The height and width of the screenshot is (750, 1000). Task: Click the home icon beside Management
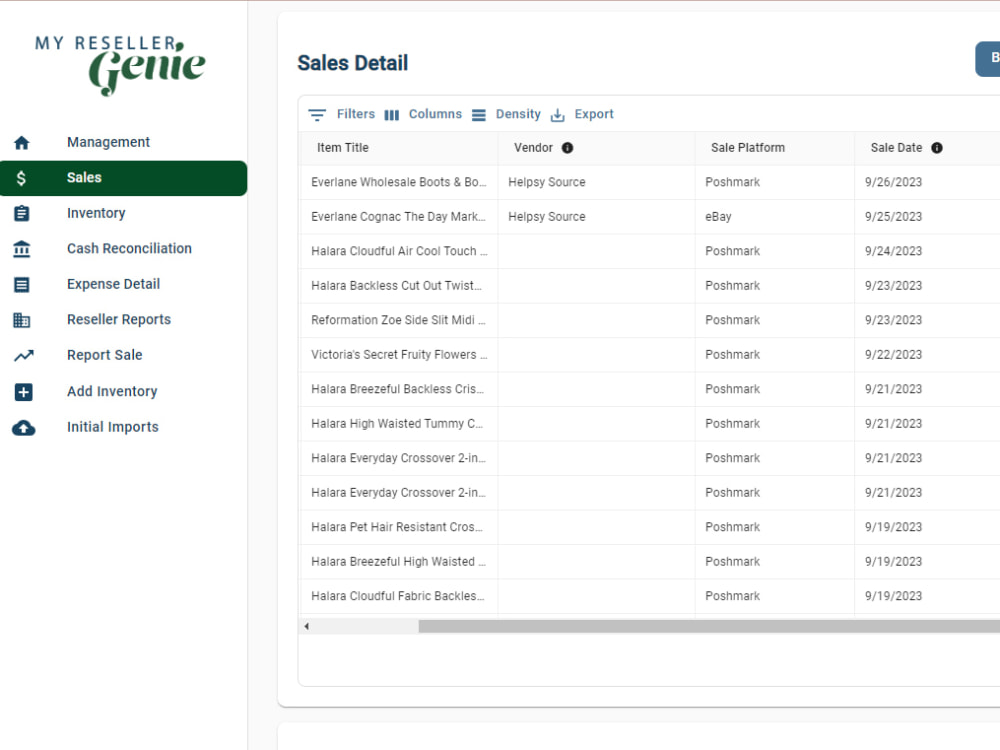point(22,142)
